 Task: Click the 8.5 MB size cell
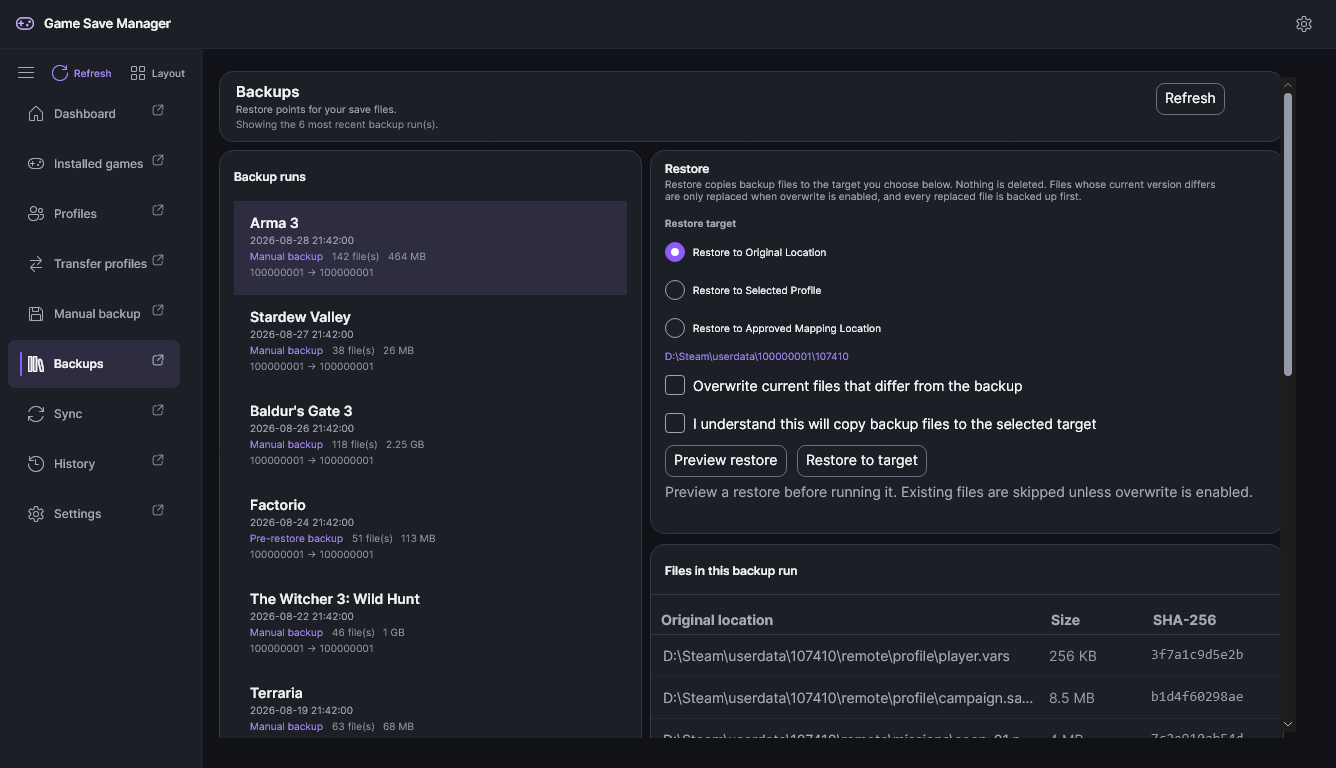(x=1071, y=697)
